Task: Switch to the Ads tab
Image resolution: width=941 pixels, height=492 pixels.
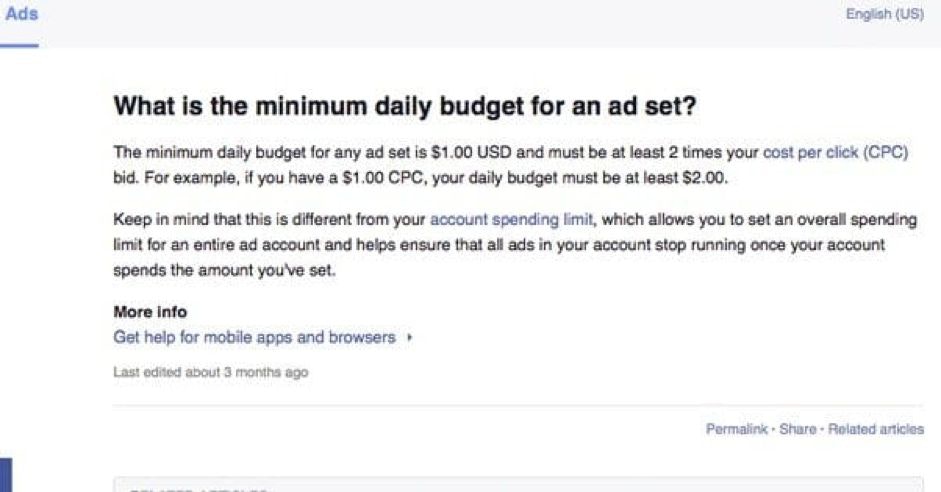Action: [21, 16]
